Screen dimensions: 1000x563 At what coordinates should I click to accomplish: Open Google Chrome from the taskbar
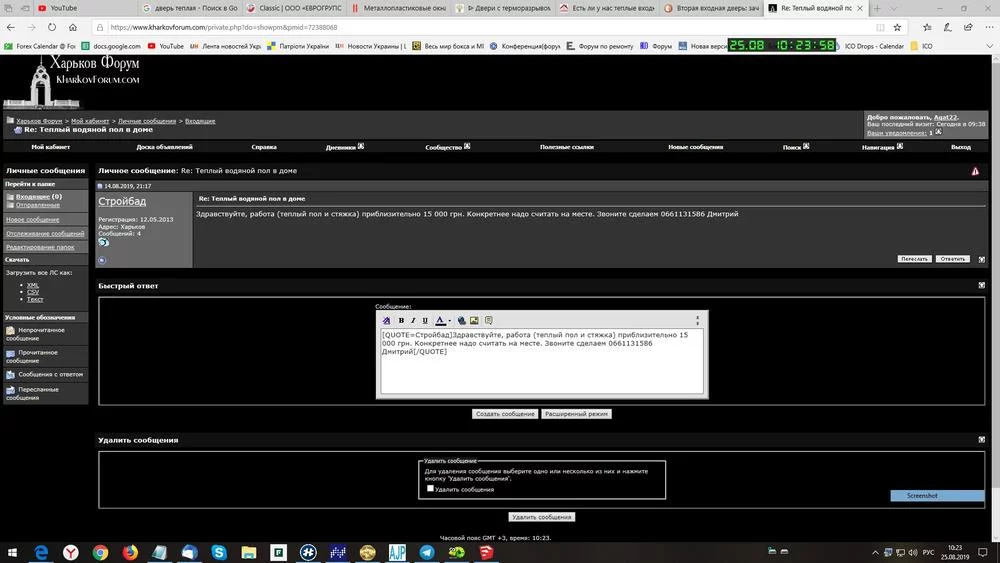tap(100, 552)
